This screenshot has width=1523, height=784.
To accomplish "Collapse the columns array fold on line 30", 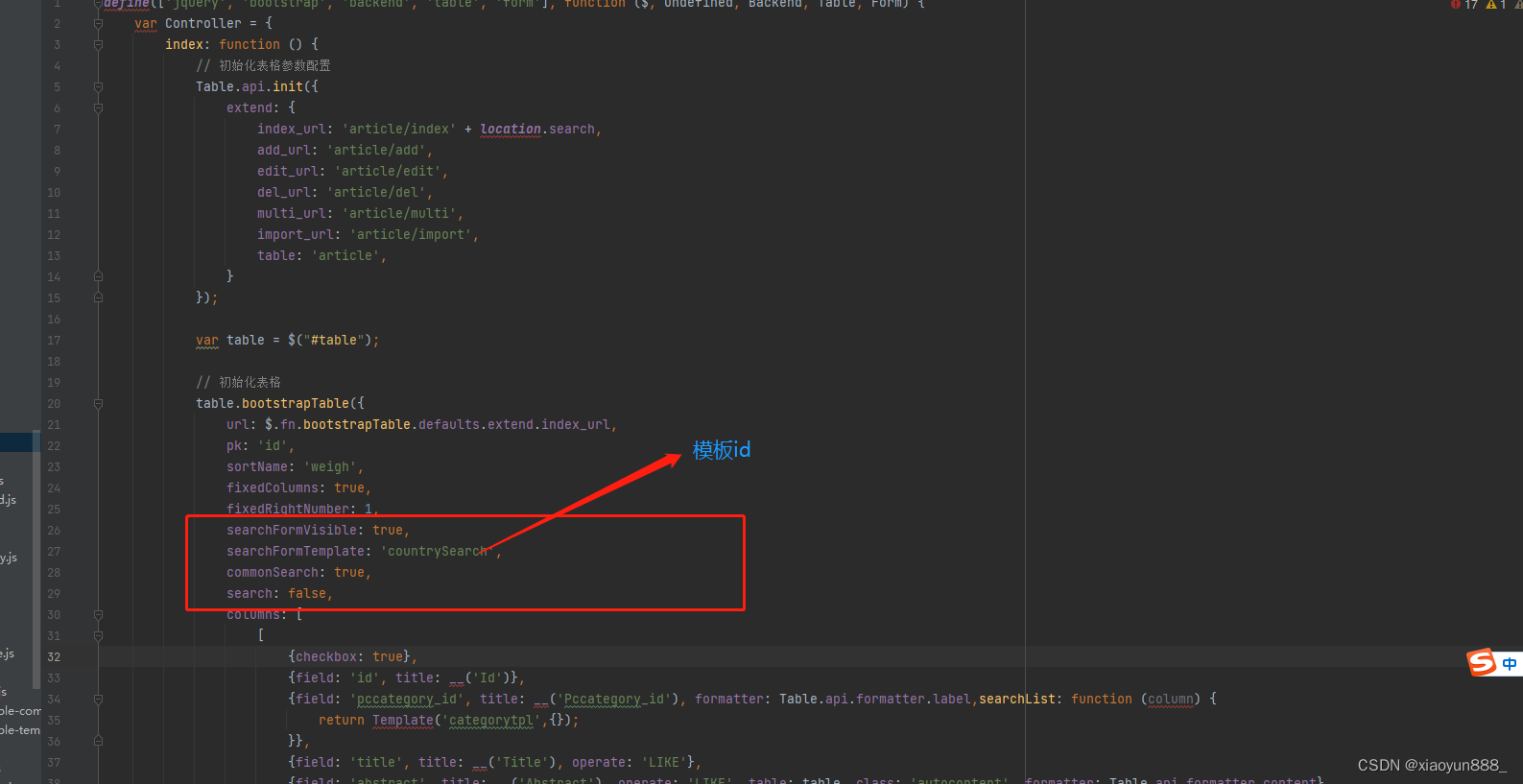I will (x=98, y=614).
